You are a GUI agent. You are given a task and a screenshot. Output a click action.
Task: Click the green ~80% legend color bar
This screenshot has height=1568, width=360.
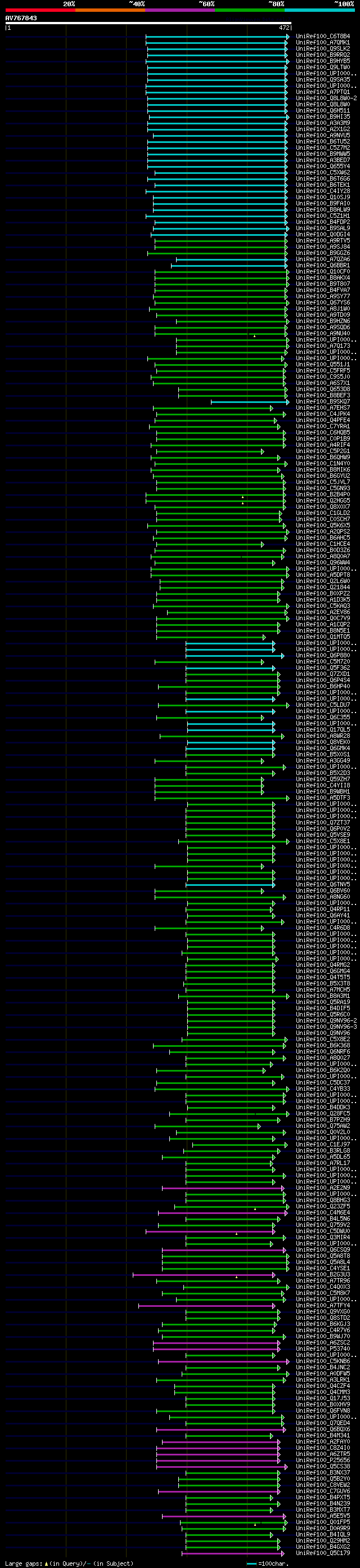[x=250, y=10]
